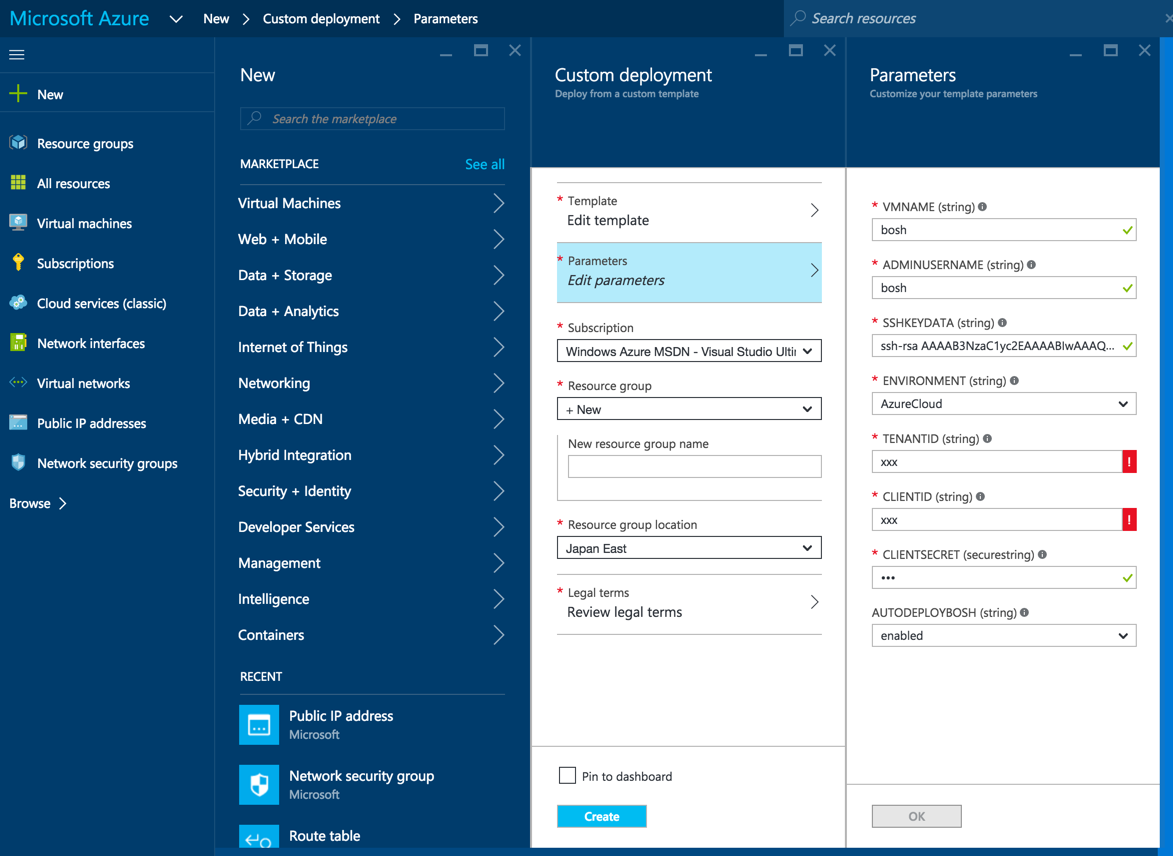1173x856 pixels.
Task: Open the Internet of Things category
Action: (371, 346)
